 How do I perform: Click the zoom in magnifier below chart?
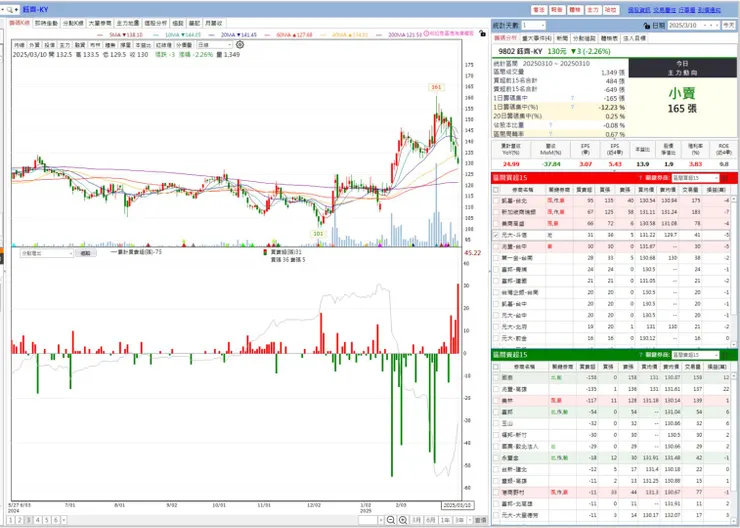click(403, 520)
